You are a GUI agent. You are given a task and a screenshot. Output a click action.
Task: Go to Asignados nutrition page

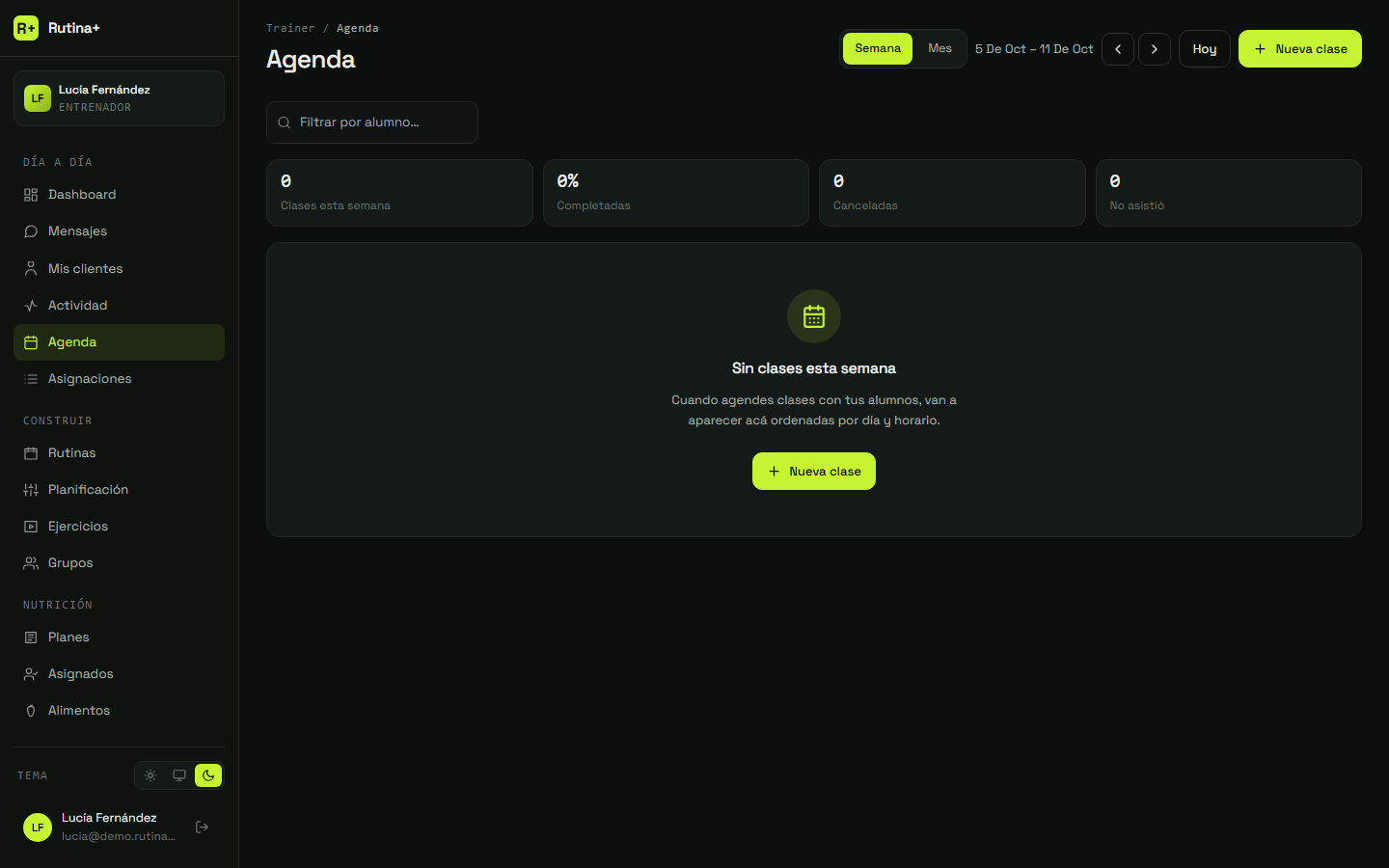(x=119, y=674)
